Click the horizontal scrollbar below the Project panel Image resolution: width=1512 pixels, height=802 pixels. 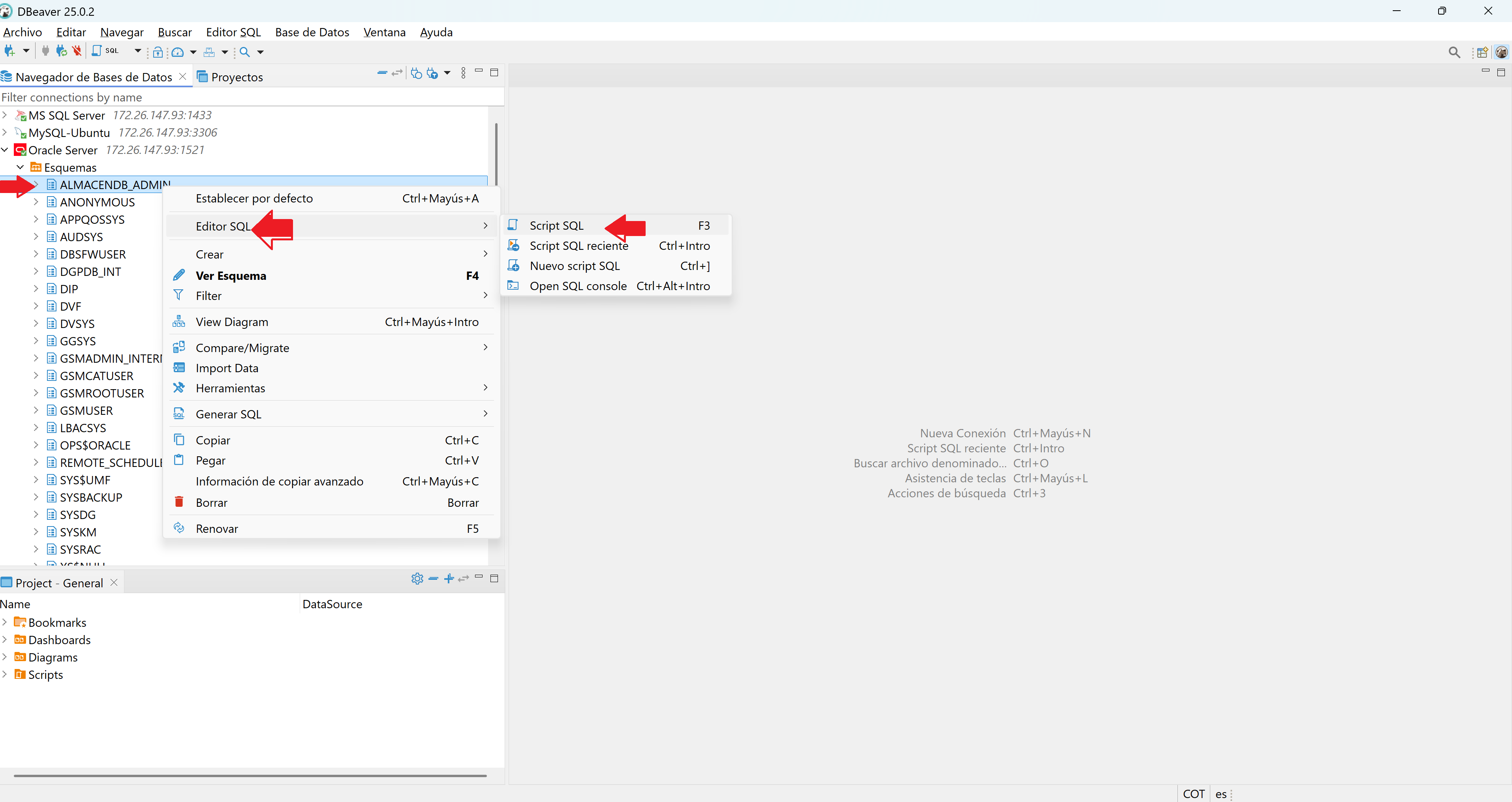(250, 775)
